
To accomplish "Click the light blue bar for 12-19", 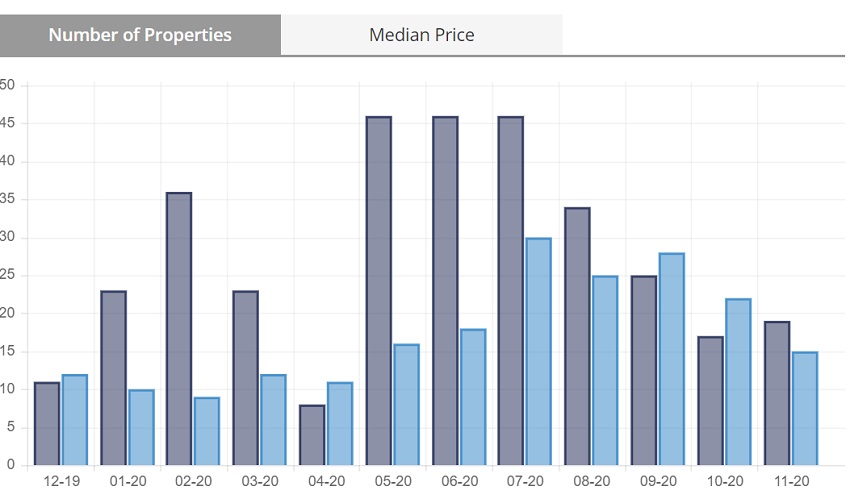I will point(75,420).
